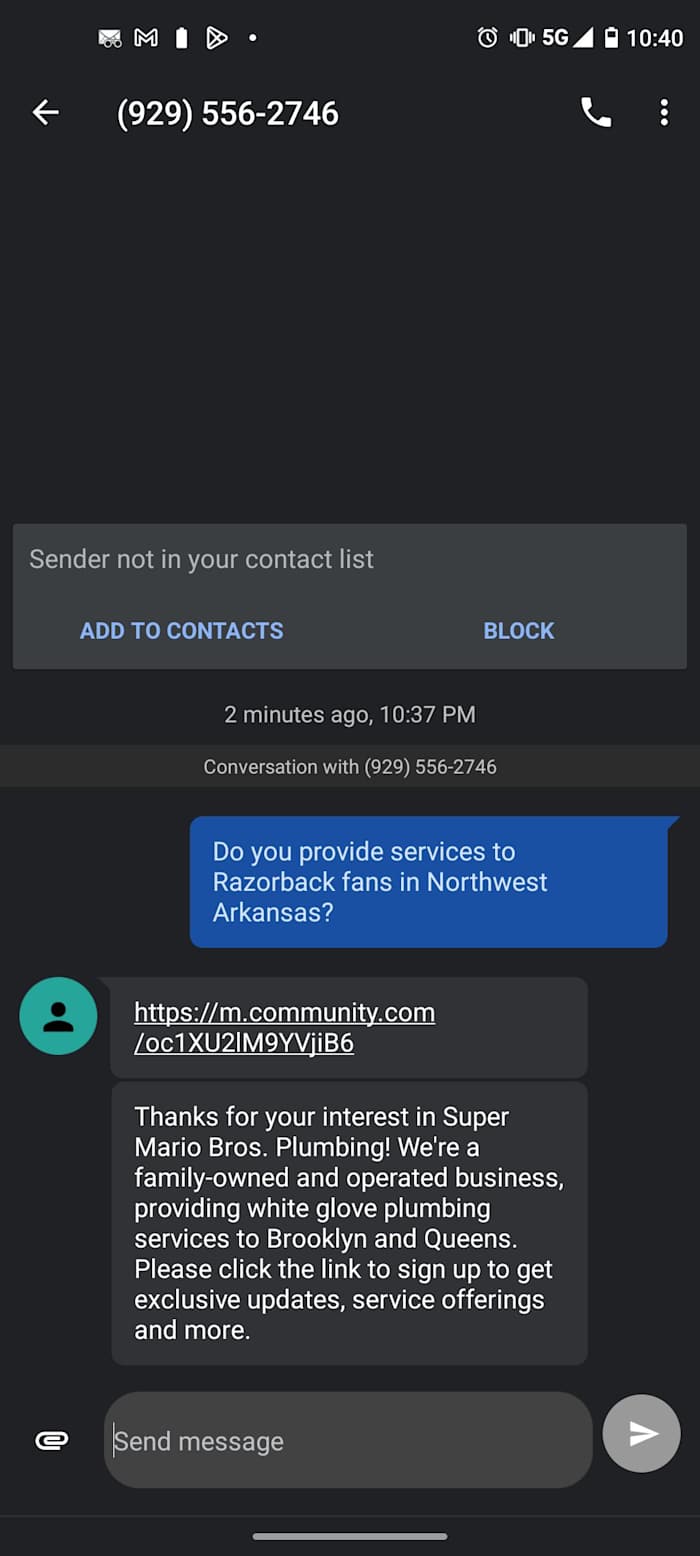Add sender to contacts
This screenshot has width=700, height=1556.
182,630
